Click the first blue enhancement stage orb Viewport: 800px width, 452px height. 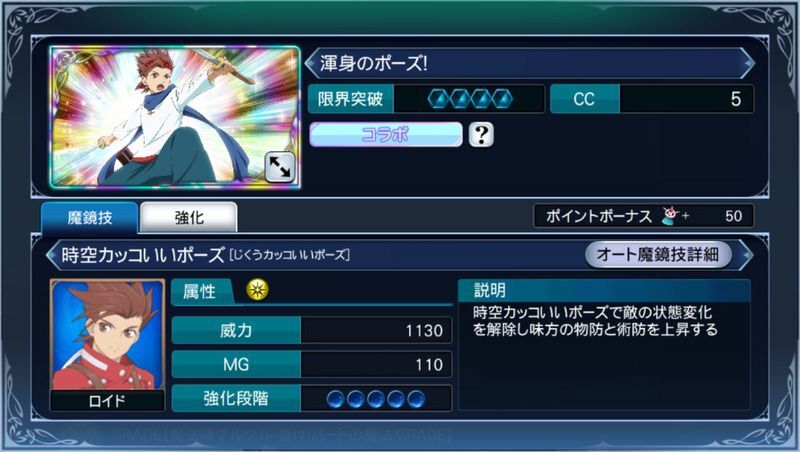tap(336, 399)
